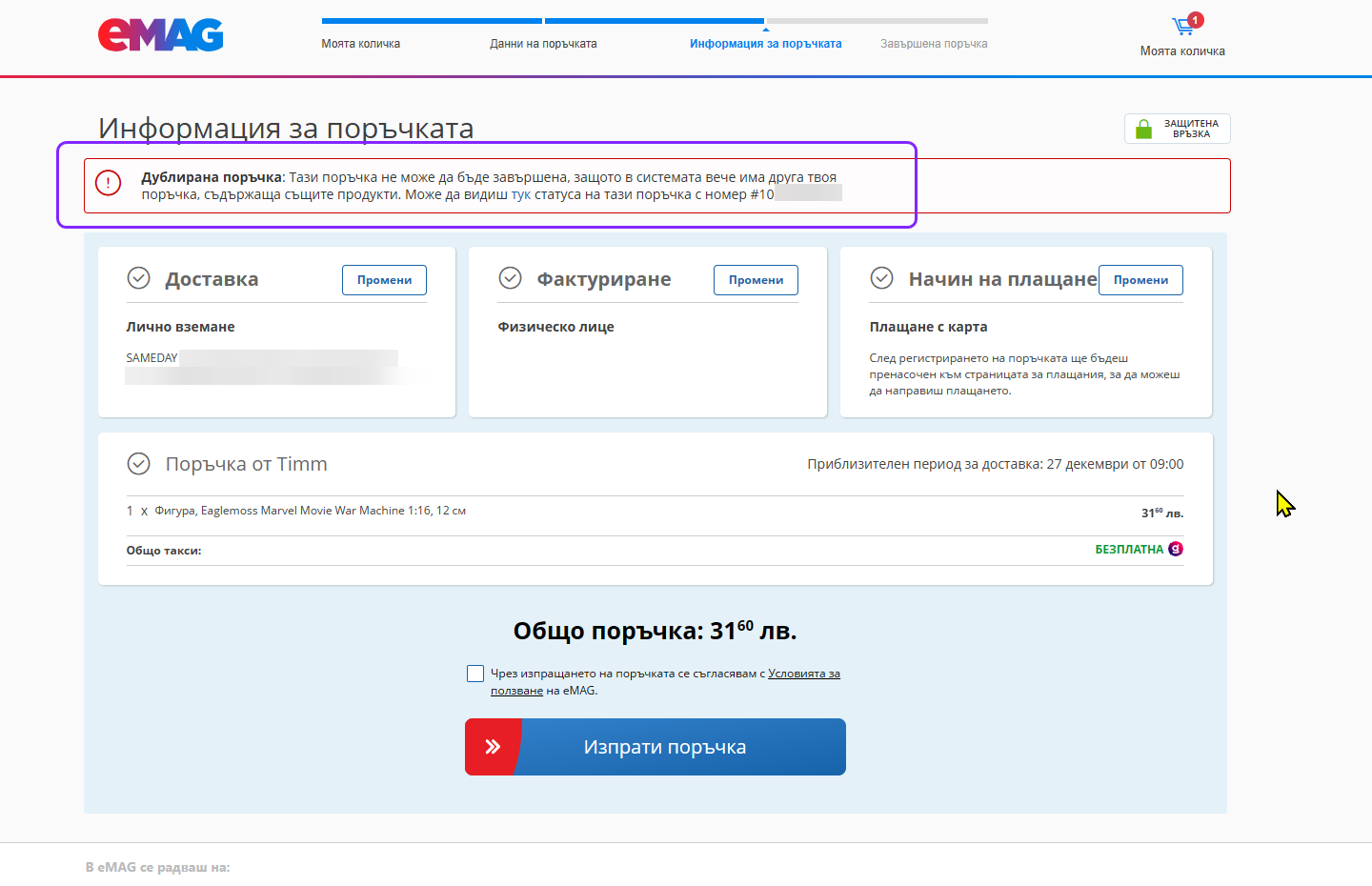Click Промени in the Фактуриране section
The height and width of the screenshot is (886, 1372).
click(x=756, y=280)
